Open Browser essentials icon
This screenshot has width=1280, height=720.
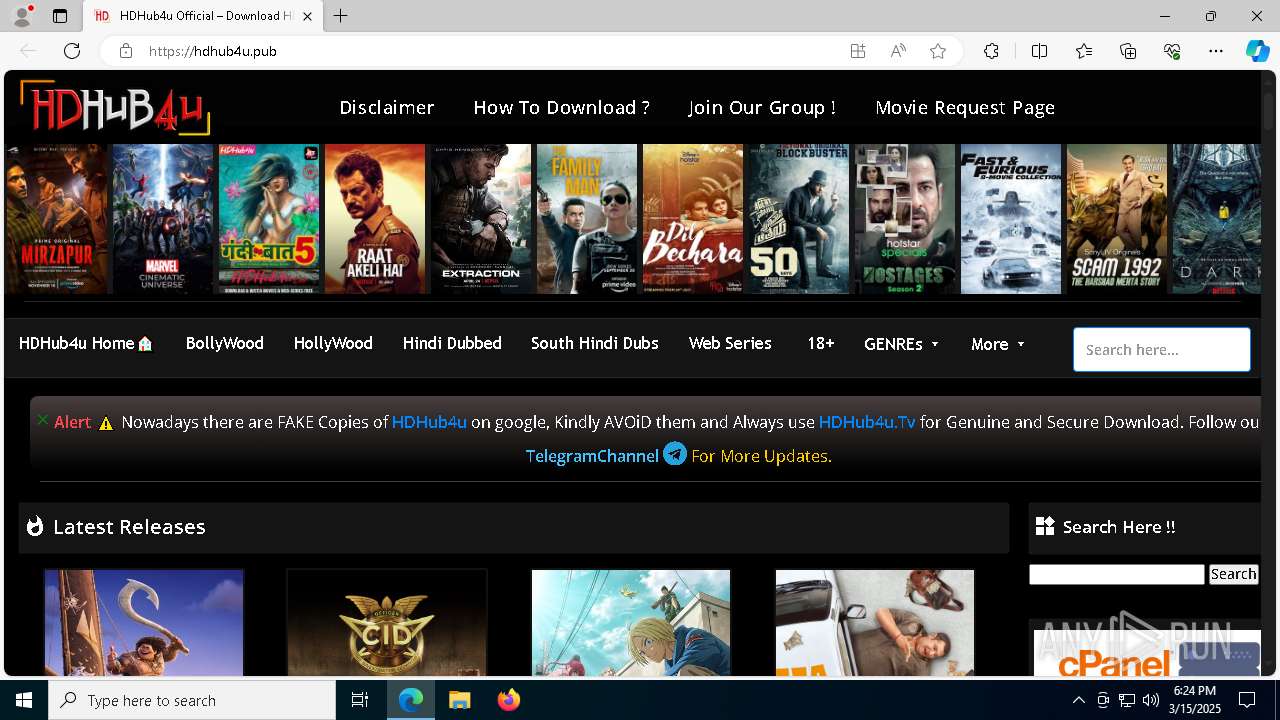click(x=1172, y=51)
